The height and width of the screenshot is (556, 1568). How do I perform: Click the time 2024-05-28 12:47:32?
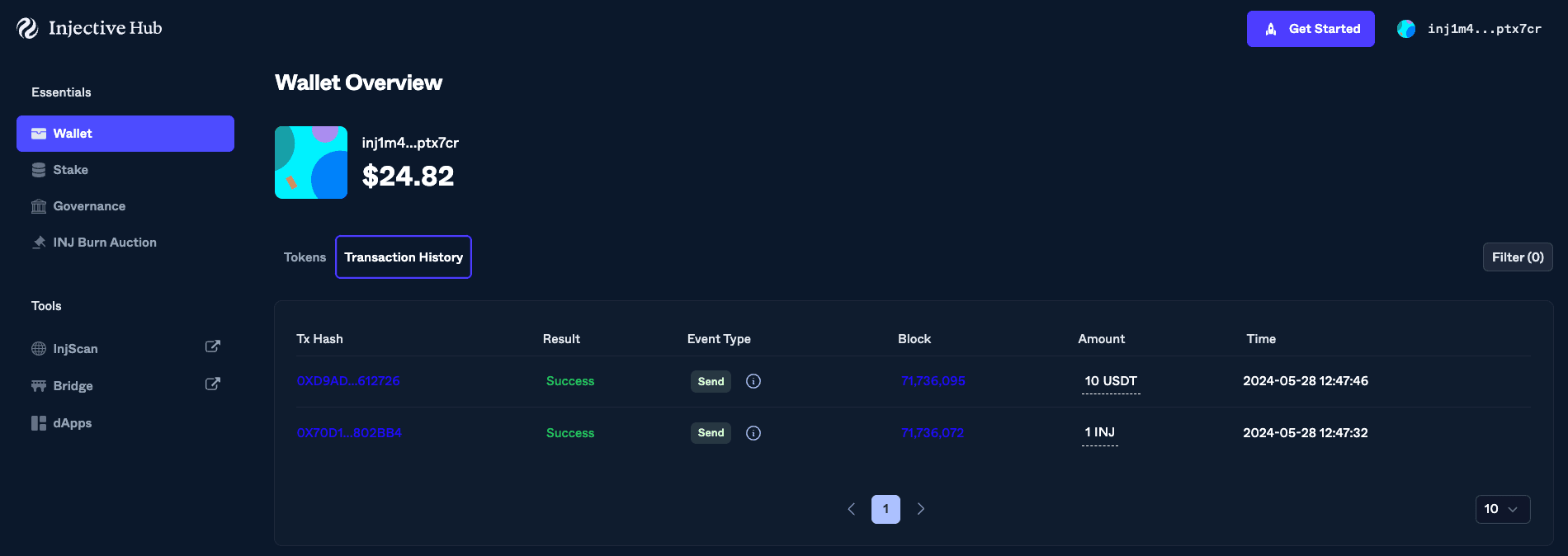[1306, 433]
